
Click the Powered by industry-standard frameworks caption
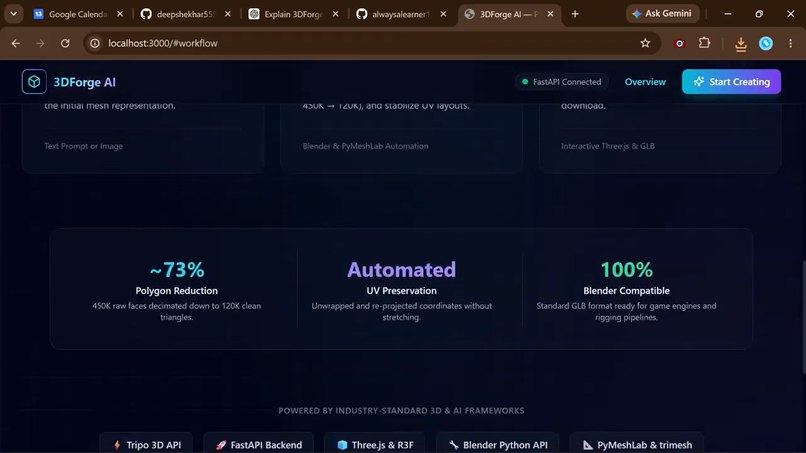click(401, 410)
